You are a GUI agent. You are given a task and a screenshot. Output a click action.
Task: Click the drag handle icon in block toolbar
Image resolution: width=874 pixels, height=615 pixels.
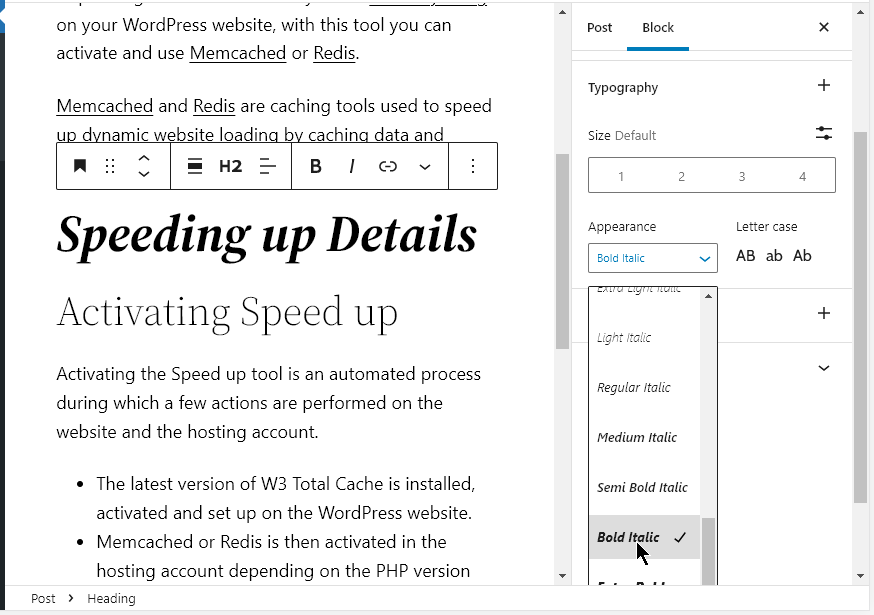click(111, 166)
